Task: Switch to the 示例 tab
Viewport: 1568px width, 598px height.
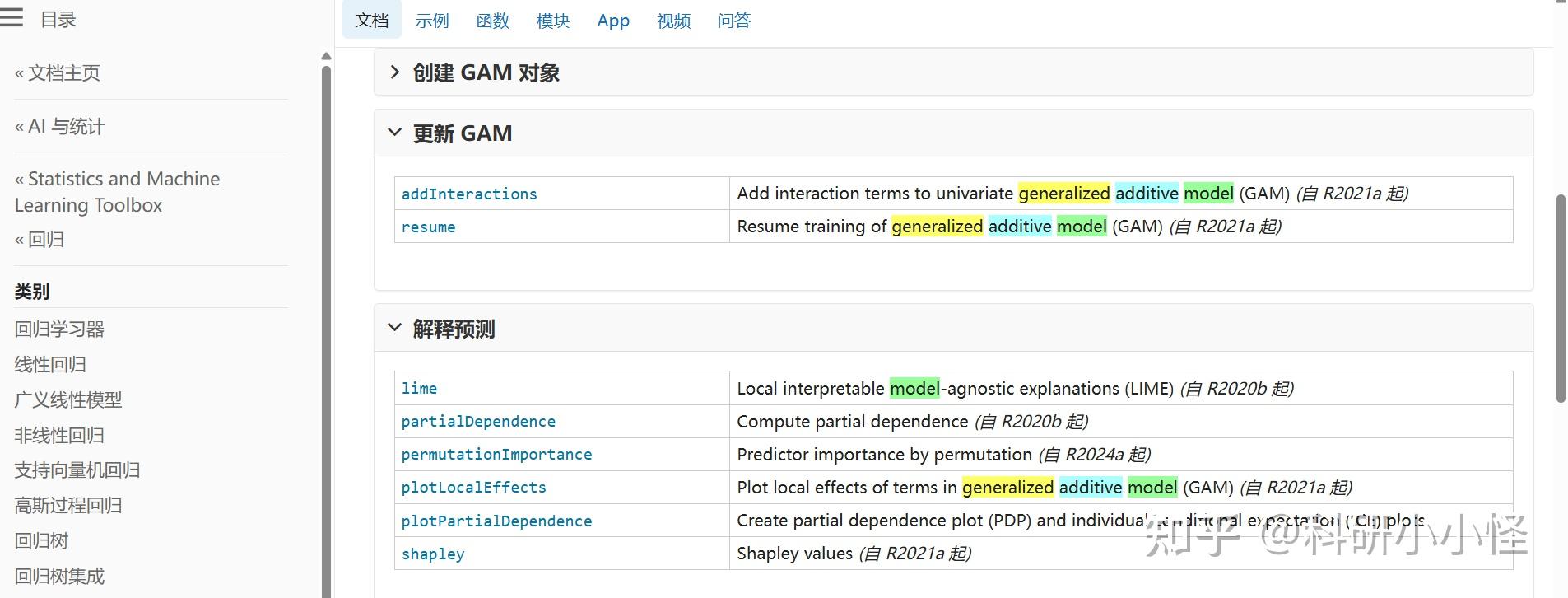Action: click(x=432, y=21)
